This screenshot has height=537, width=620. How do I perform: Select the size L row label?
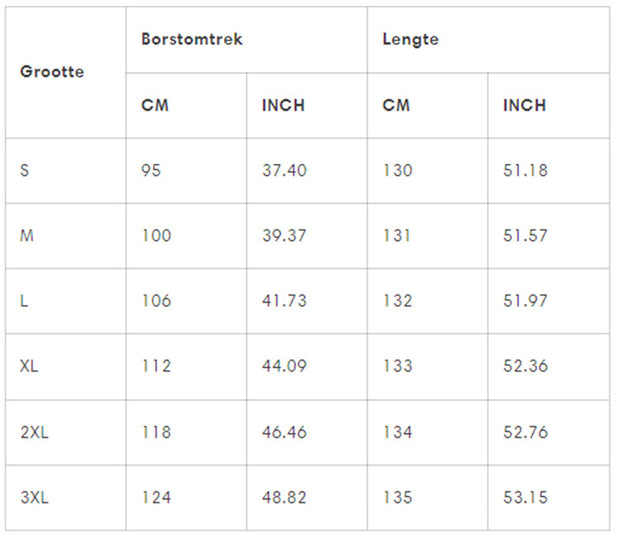(x=24, y=301)
